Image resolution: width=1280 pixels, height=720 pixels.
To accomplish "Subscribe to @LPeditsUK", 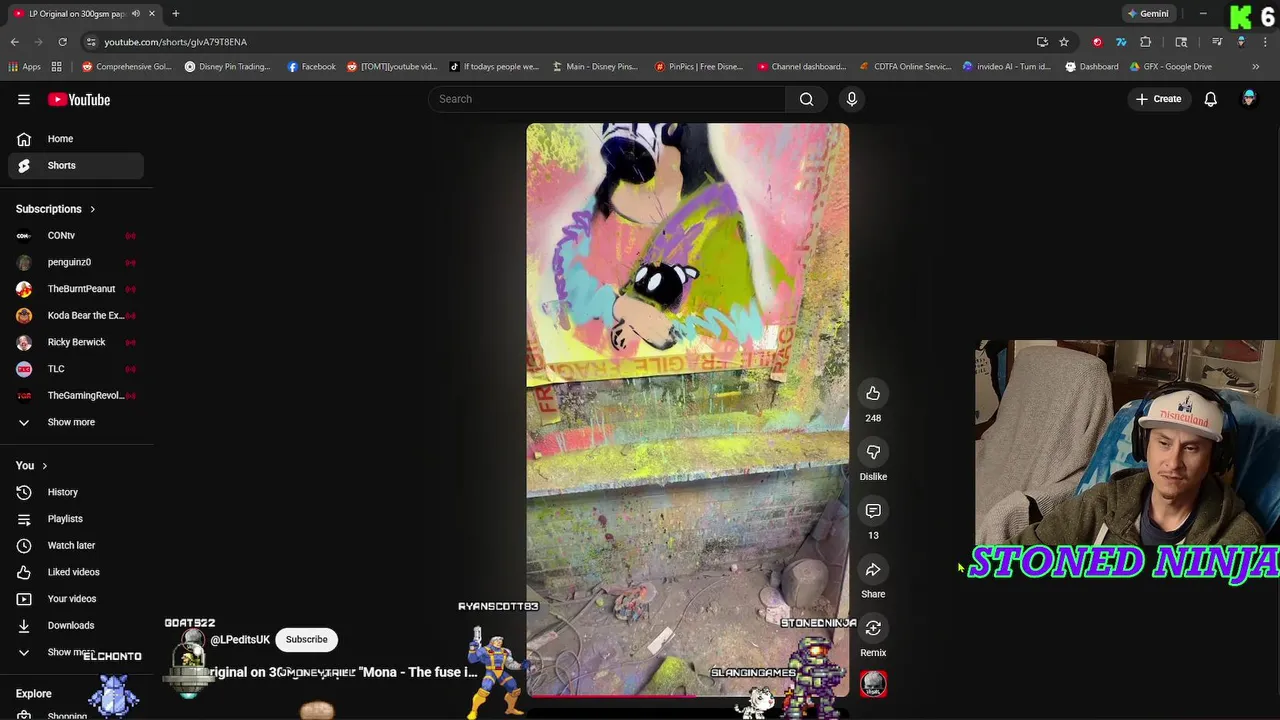I will coord(306,640).
